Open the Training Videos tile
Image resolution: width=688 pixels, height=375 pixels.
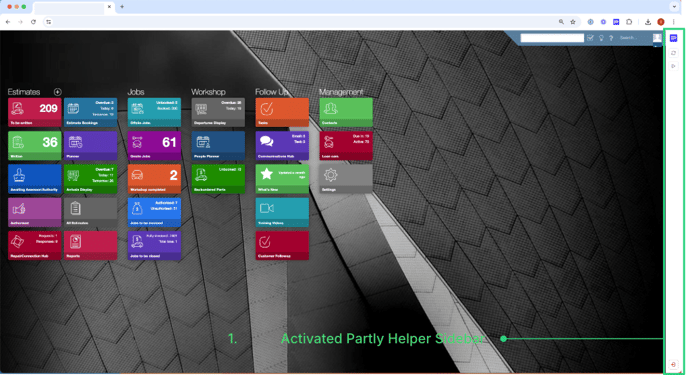[282, 212]
